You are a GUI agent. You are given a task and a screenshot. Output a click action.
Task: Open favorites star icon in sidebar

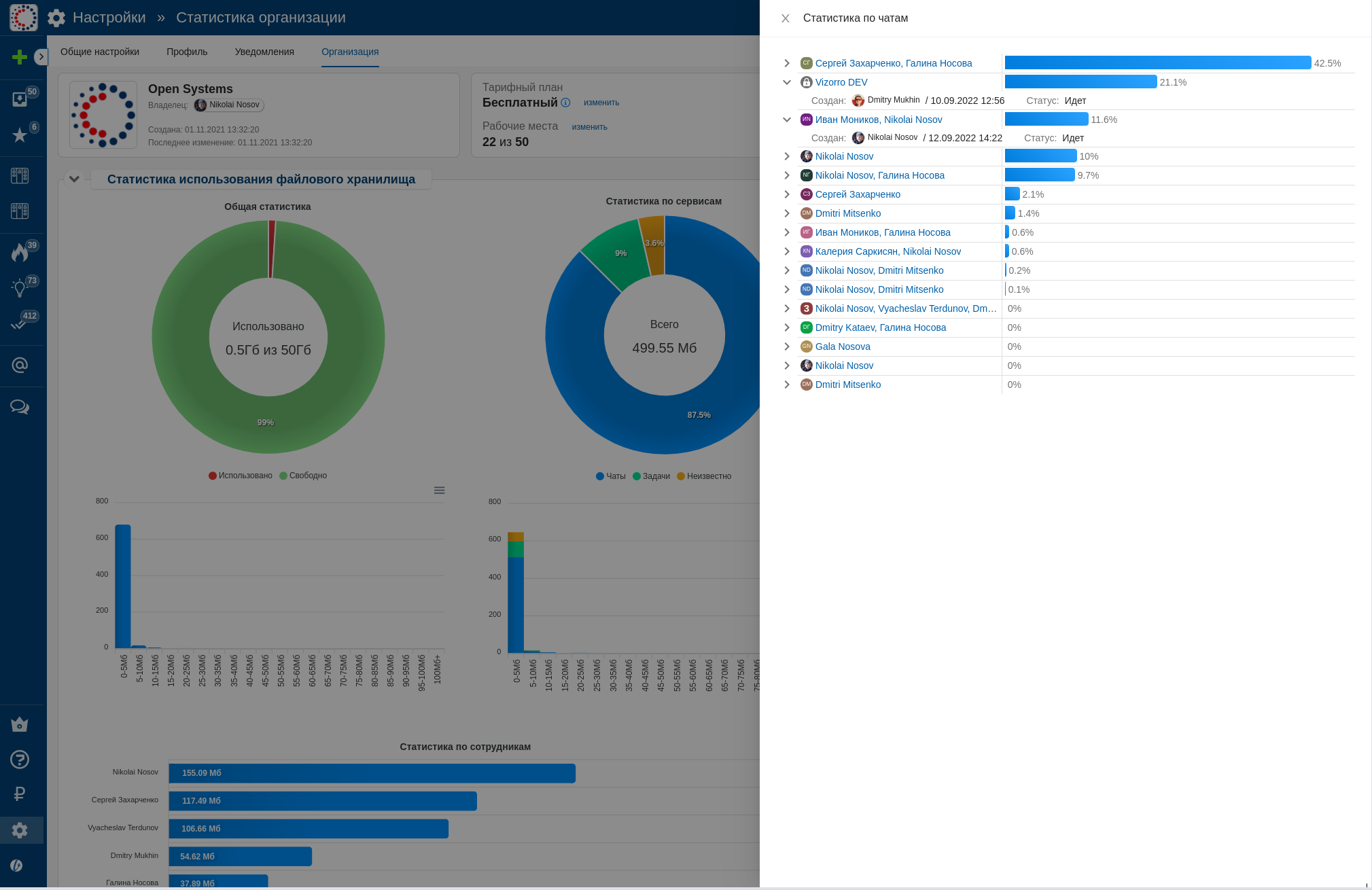[20, 135]
